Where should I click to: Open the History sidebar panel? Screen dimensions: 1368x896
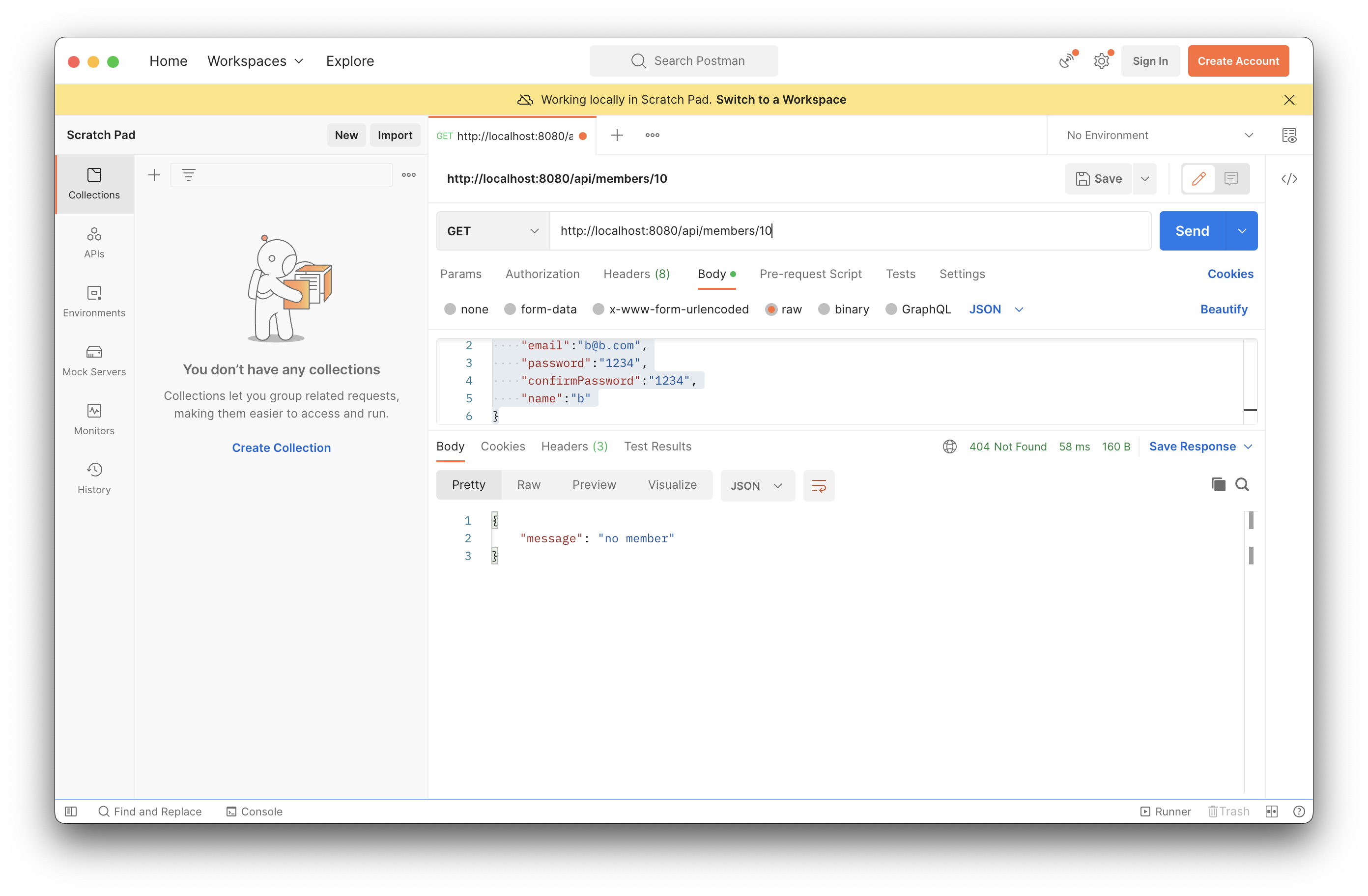pos(94,477)
